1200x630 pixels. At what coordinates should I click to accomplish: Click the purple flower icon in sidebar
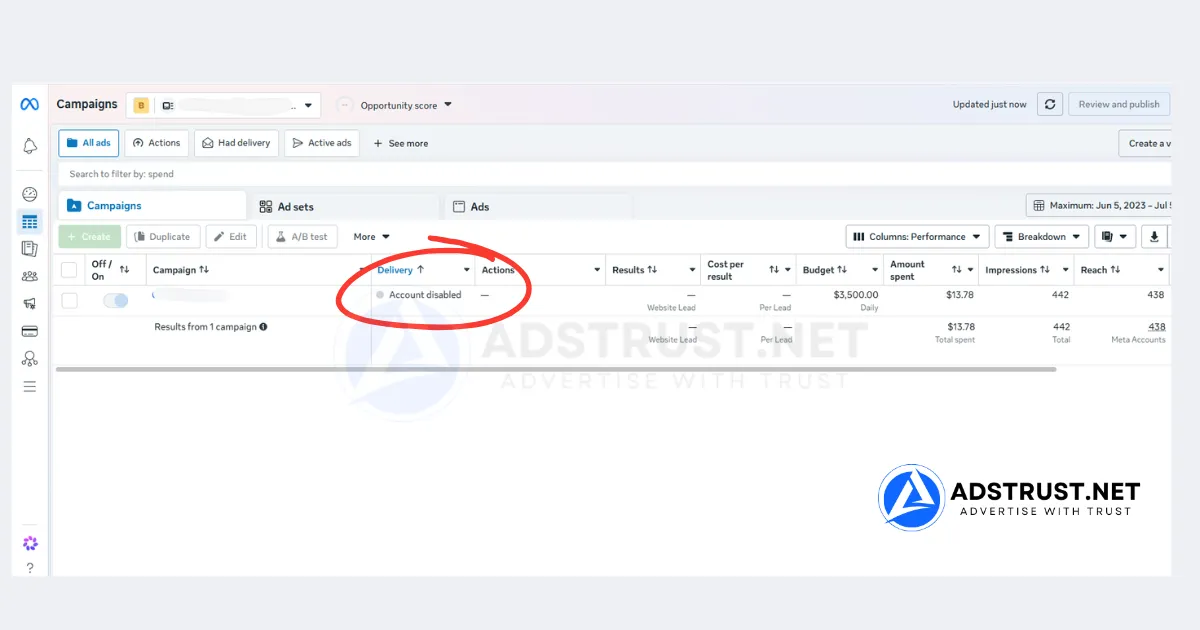coord(30,544)
